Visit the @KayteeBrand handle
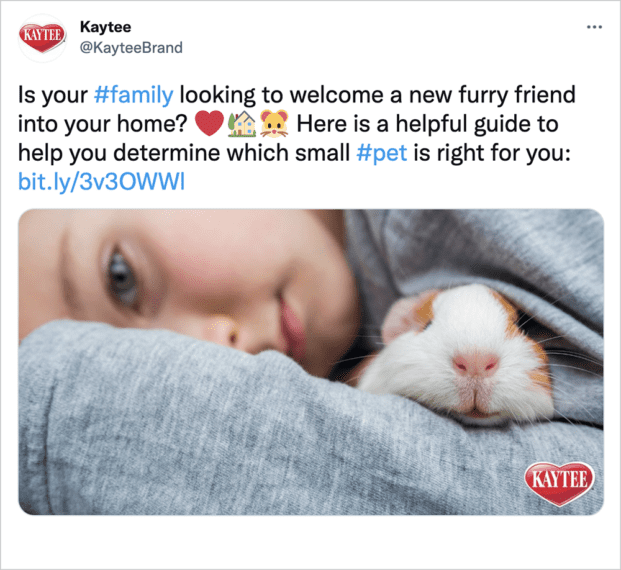The height and width of the screenshot is (570, 621). pyautogui.click(x=131, y=48)
